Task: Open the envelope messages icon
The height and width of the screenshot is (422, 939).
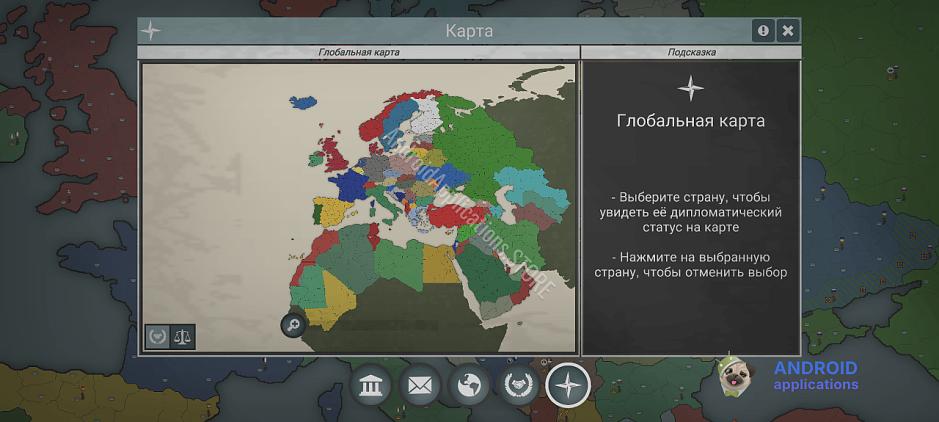Action: click(x=420, y=385)
